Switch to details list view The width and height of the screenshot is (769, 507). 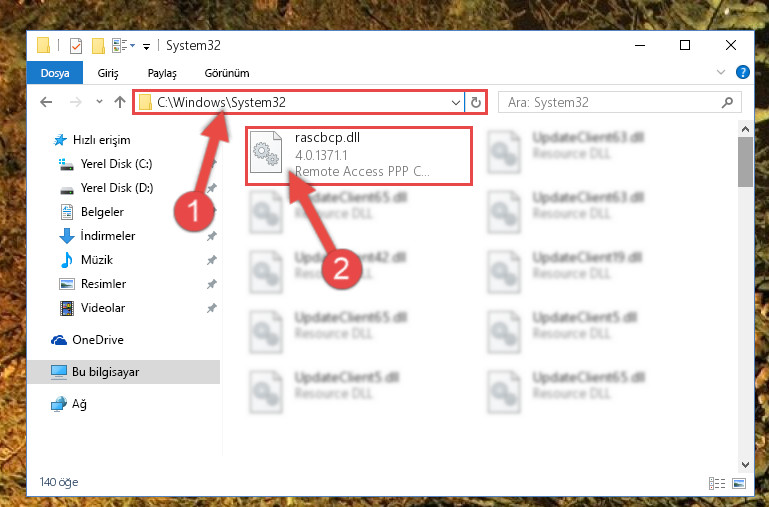click(x=717, y=483)
